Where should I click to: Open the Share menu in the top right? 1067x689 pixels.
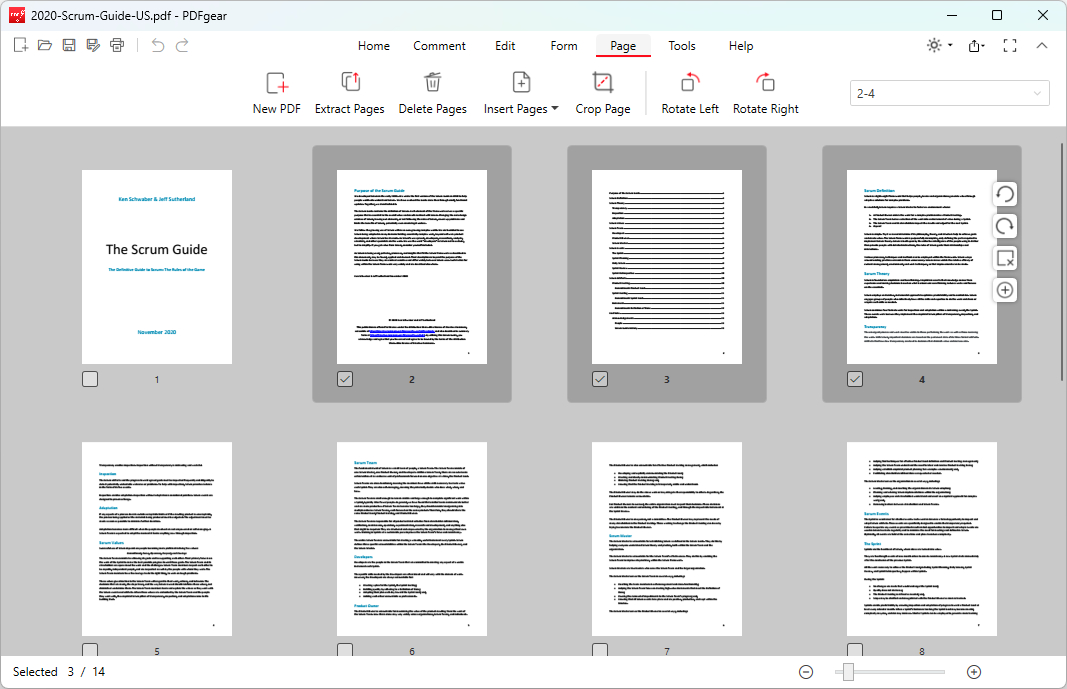pyautogui.click(x=976, y=45)
